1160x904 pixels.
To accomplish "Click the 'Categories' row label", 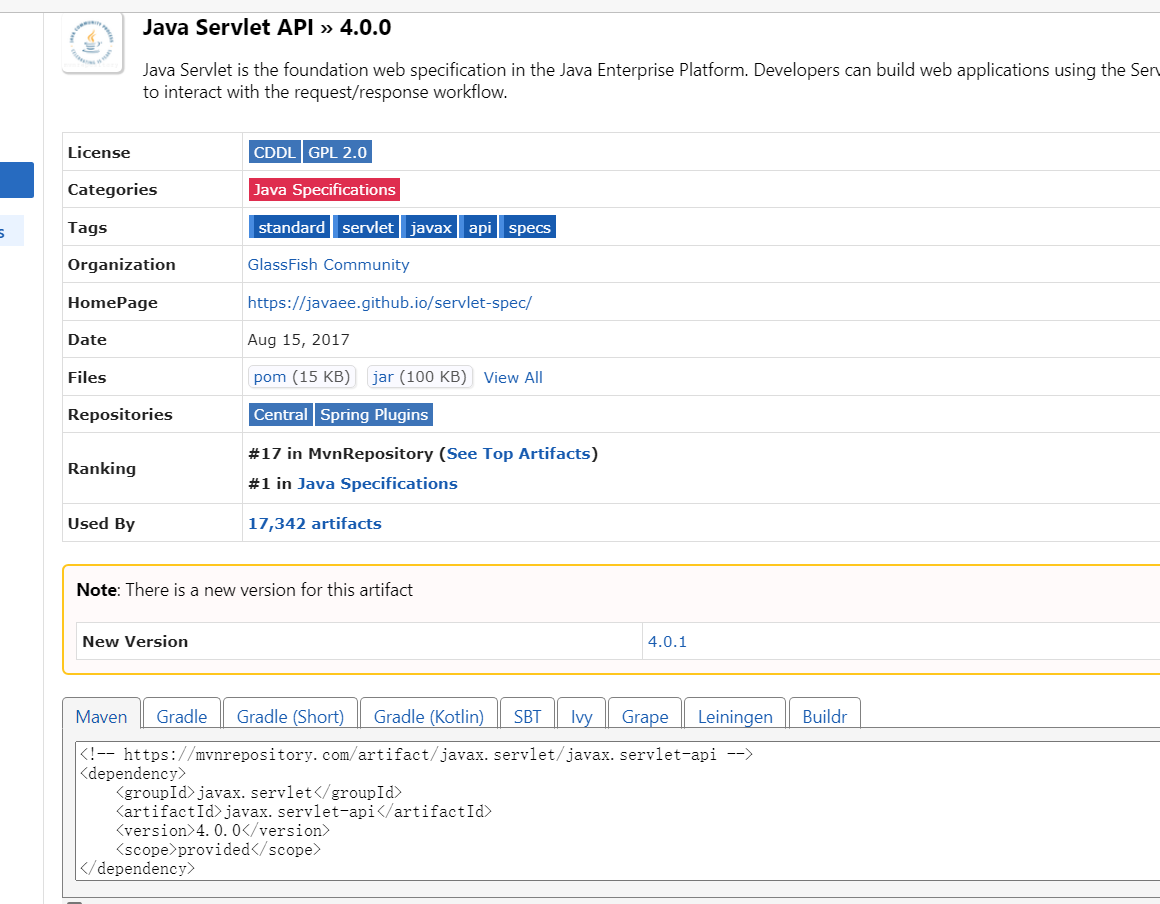I will click(112, 189).
